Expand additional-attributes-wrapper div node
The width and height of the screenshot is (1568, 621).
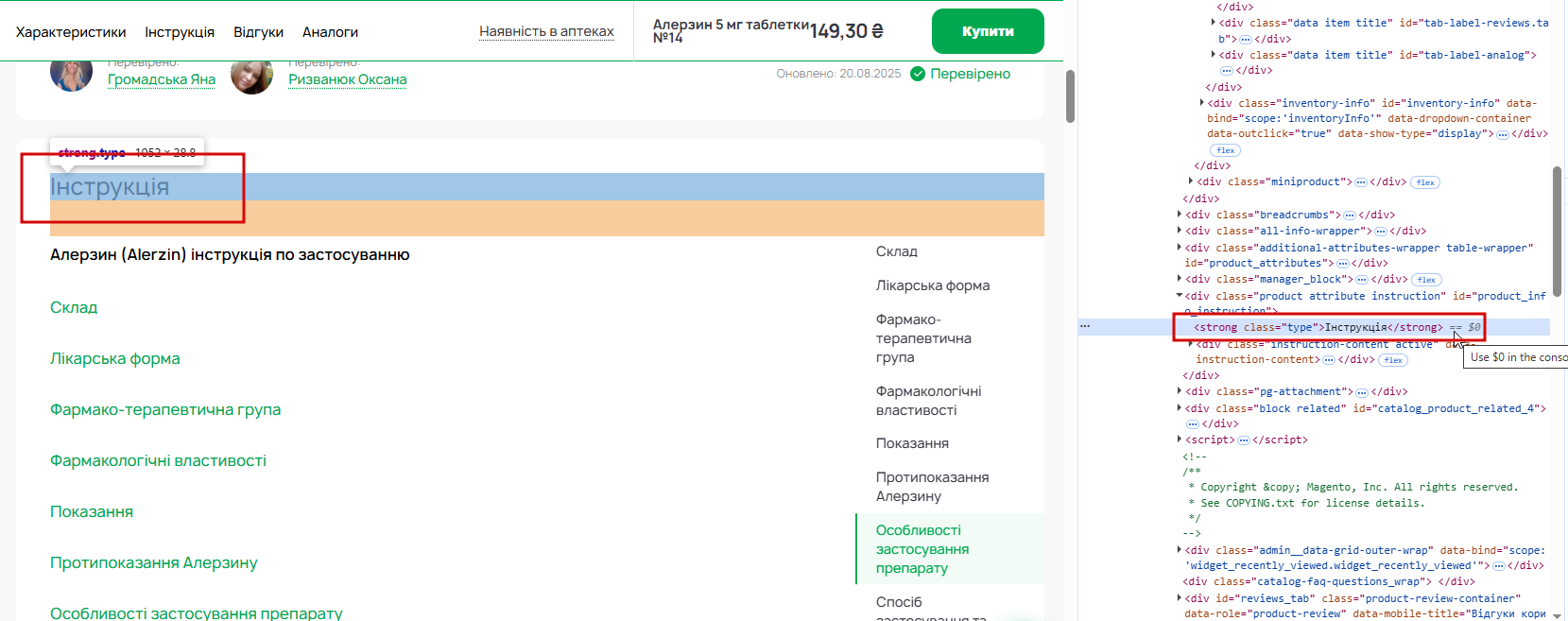[x=1180, y=248]
